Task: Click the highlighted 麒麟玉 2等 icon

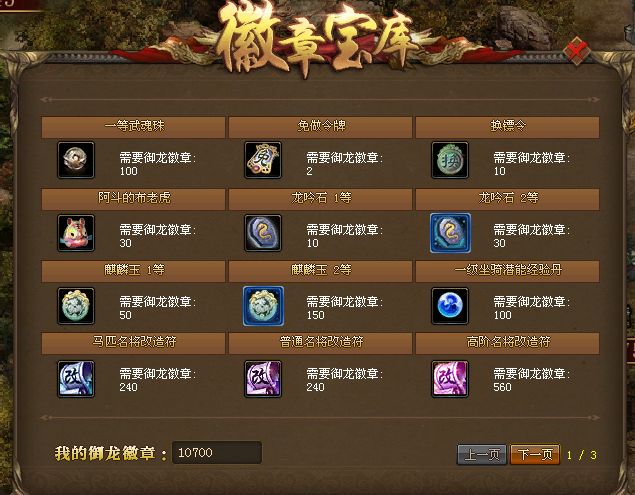Action: point(263,306)
